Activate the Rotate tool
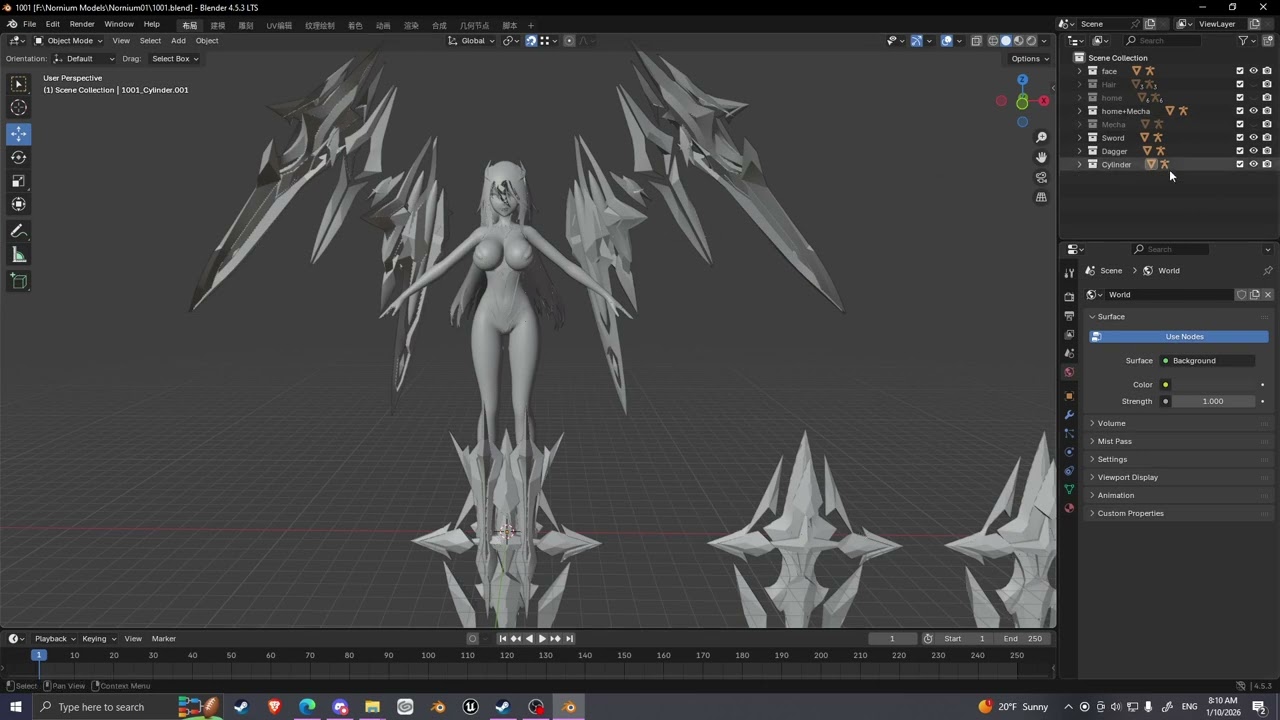This screenshot has height=720, width=1280. tap(19, 157)
